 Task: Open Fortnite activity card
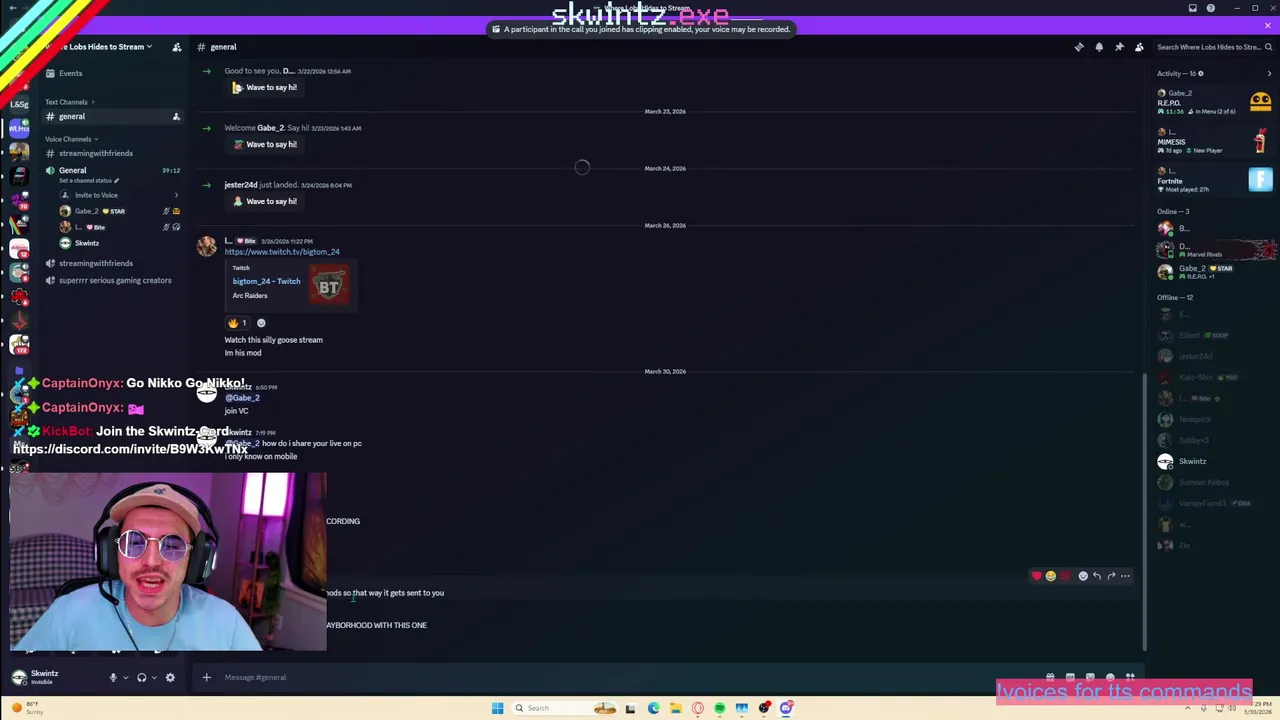click(x=1214, y=180)
